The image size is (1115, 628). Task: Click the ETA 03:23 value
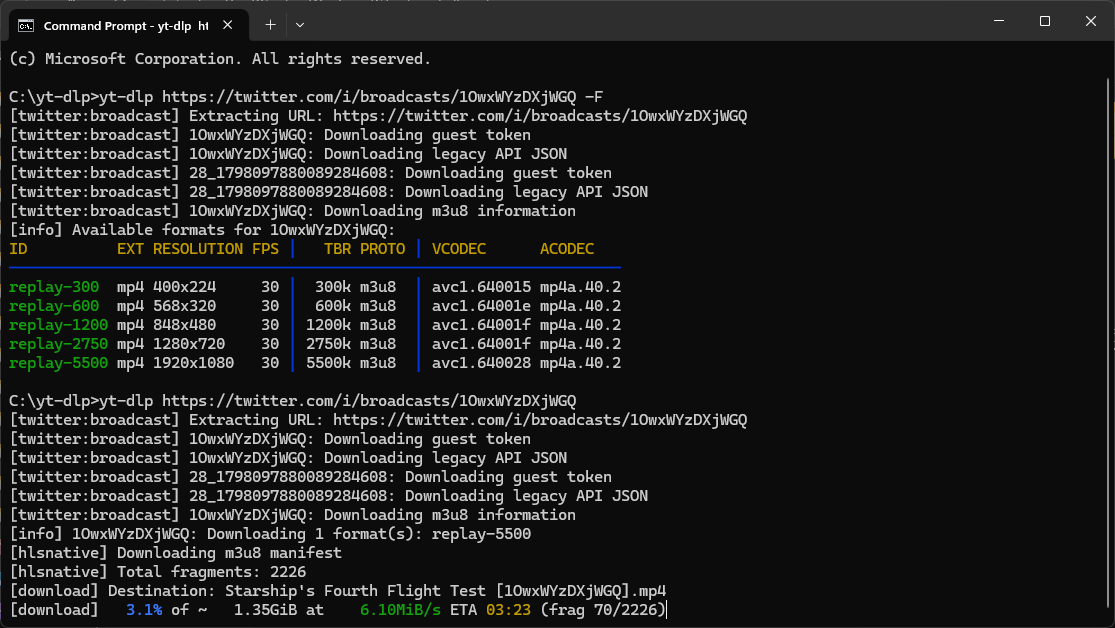tap(491, 610)
